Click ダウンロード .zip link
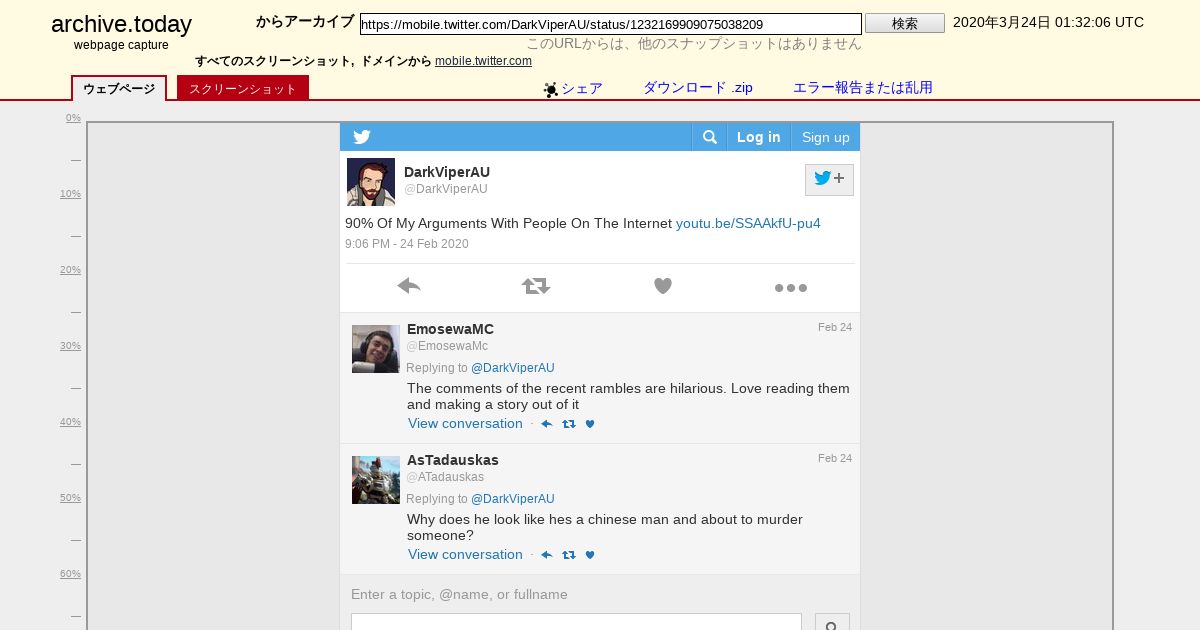Screen dimensions: 1200x630 [x=698, y=88]
